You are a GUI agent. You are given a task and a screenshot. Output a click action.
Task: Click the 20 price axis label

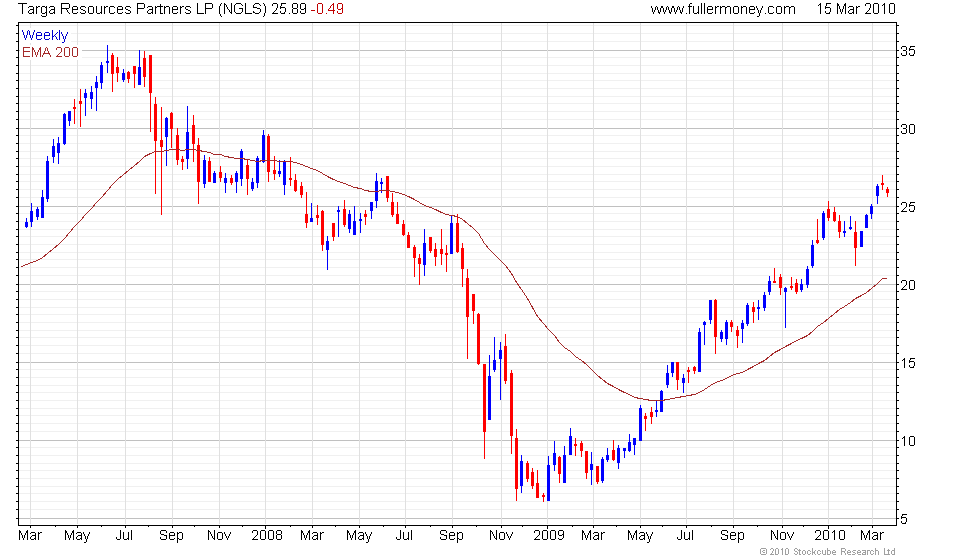[908, 286]
